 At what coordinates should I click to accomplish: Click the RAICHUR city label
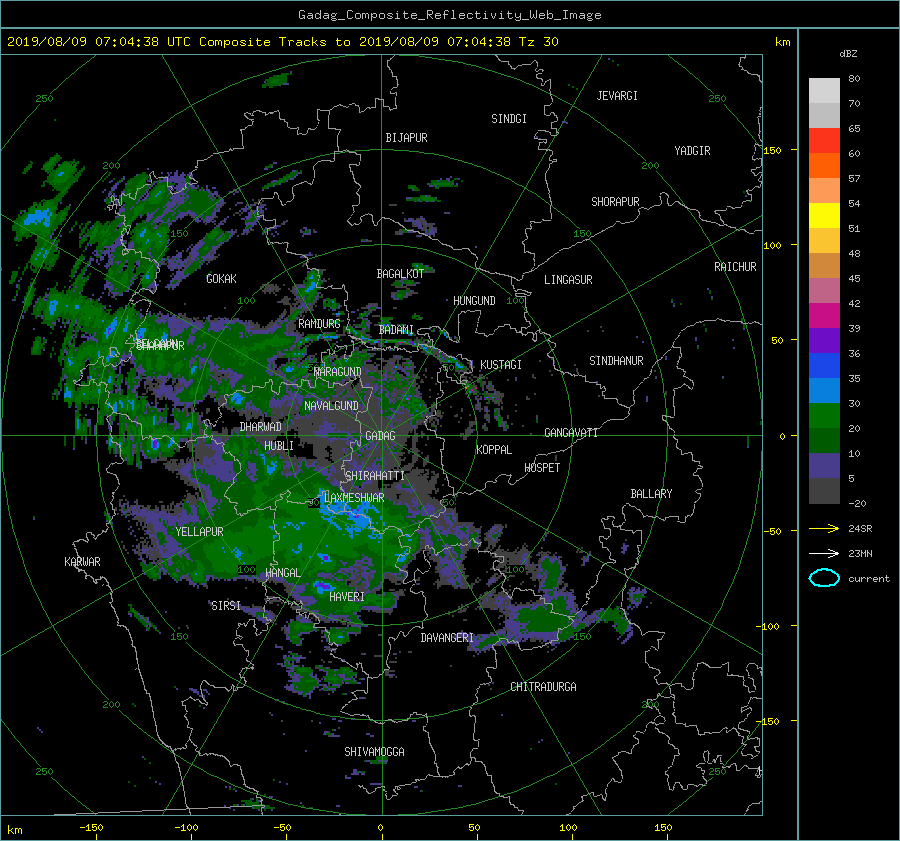point(735,267)
